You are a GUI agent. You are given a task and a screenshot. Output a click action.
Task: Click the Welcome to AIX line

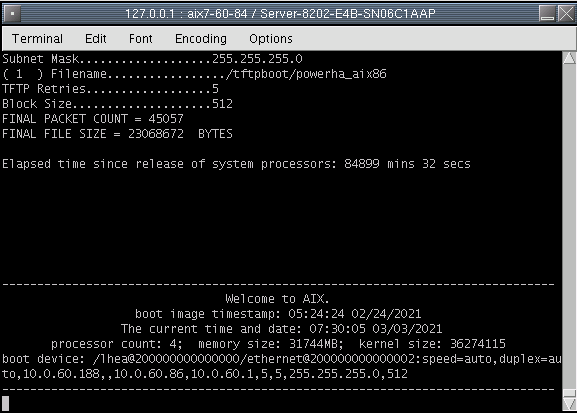[277, 299]
